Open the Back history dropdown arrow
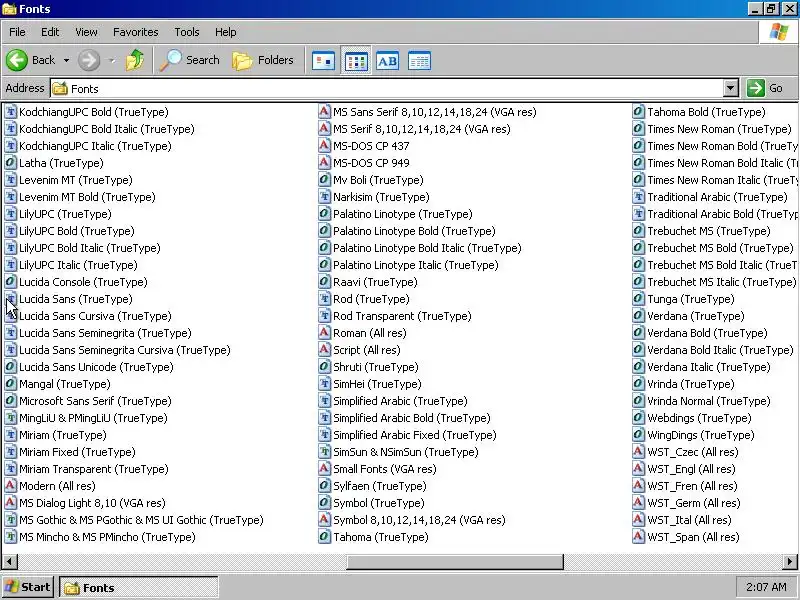The image size is (800, 600). click(66, 61)
